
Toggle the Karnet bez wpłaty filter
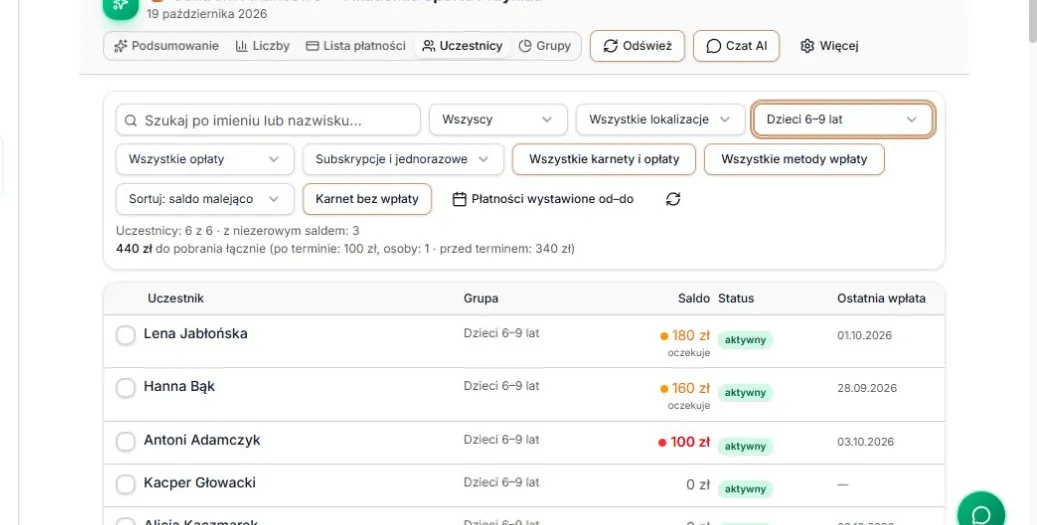click(x=367, y=199)
